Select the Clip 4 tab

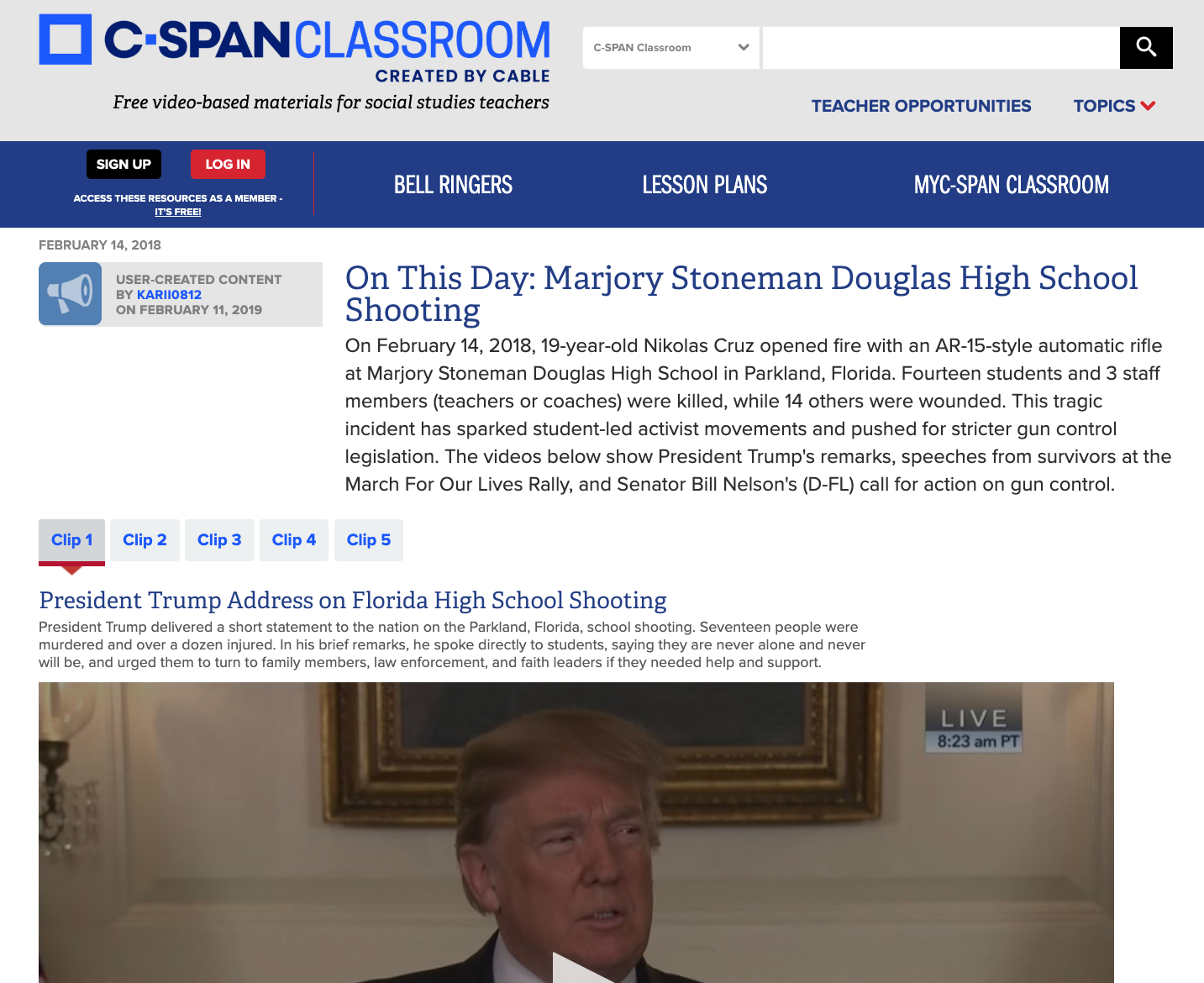(x=293, y=539)
